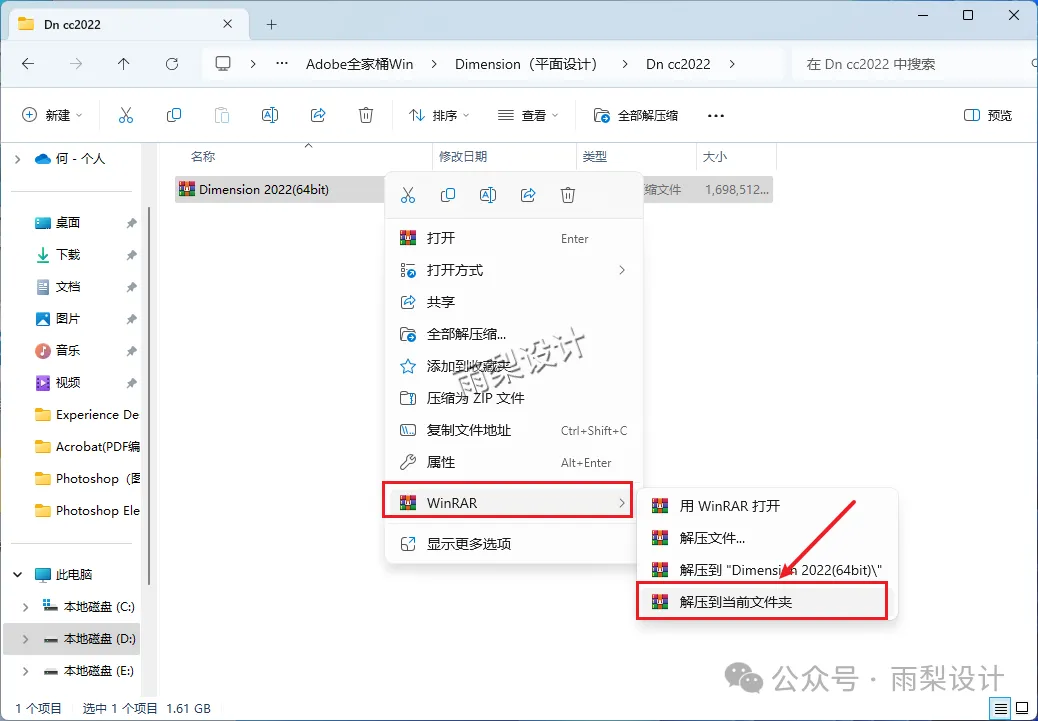Close the Dn cc2022 tab

[x=228, y=24]
